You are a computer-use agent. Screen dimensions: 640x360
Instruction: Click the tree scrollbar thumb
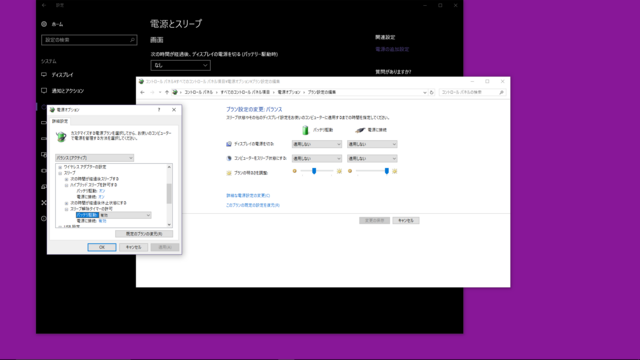point(169,193)
